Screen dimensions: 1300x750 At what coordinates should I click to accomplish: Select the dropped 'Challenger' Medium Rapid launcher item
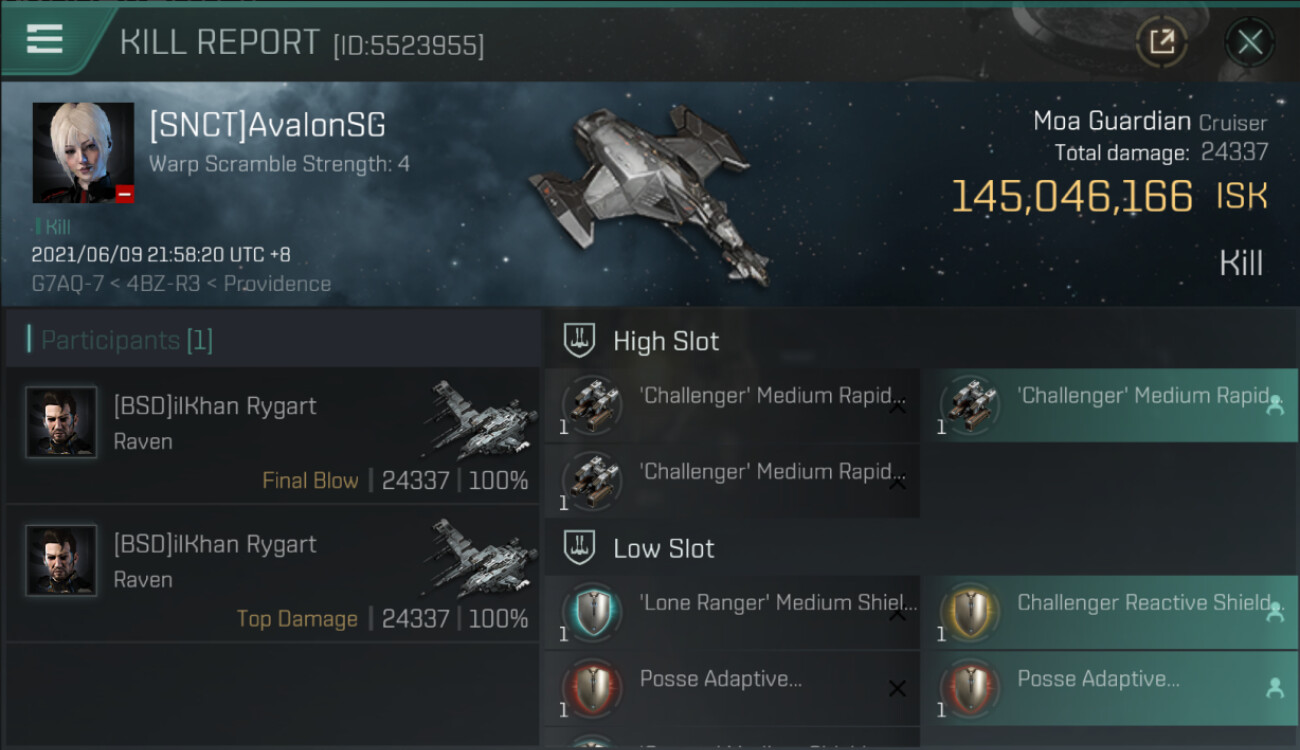1110,405
